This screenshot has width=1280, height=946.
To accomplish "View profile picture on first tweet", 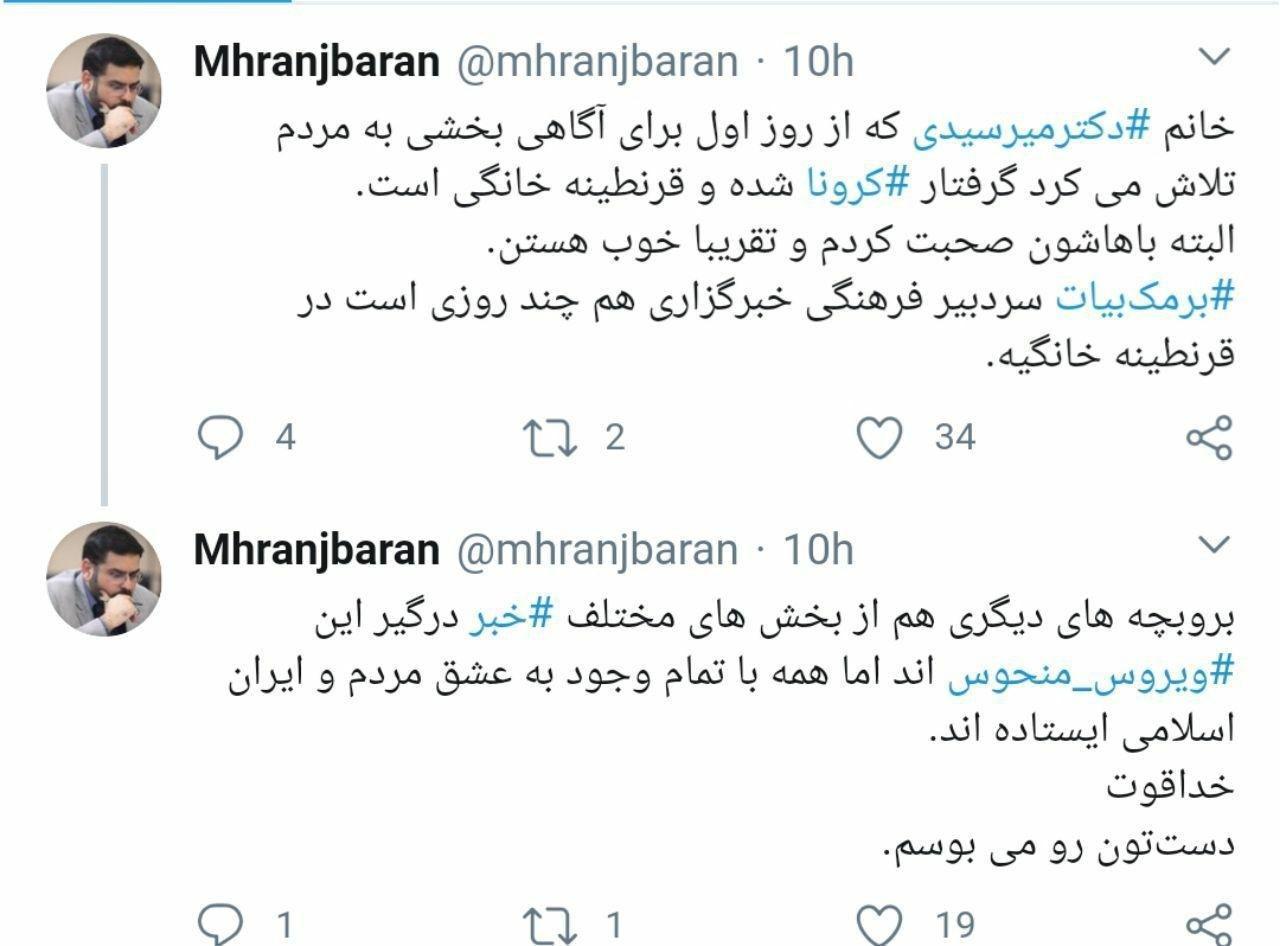I will (x=104, y=91).
